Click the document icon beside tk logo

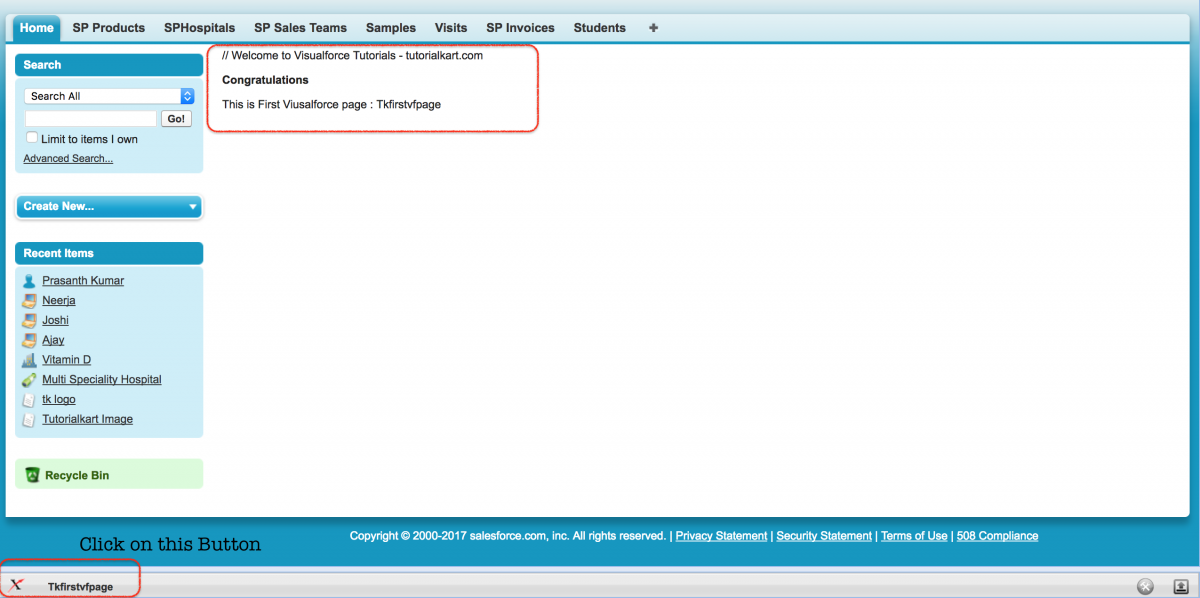coord(29,400)
